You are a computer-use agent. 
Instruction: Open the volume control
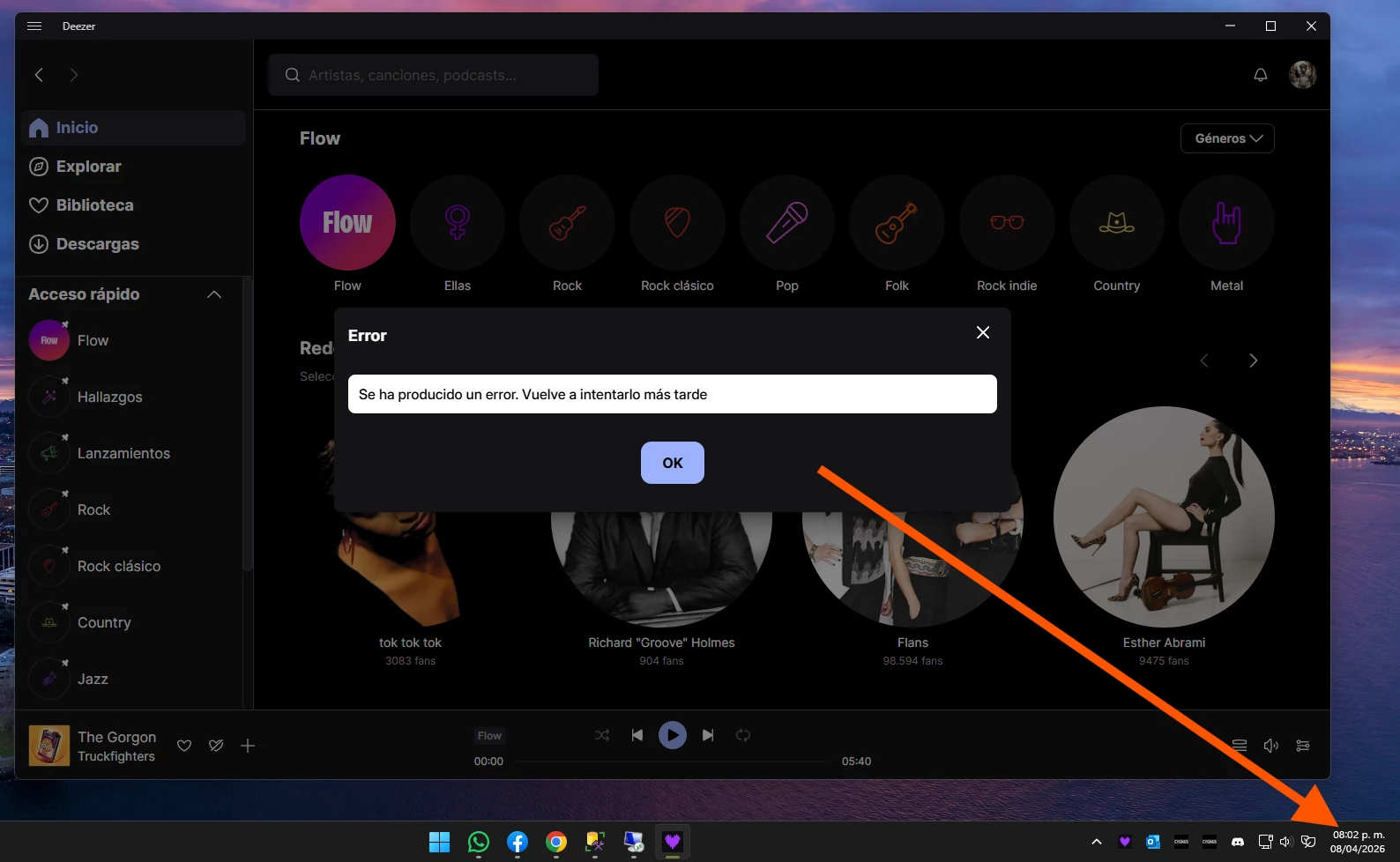tap(1271, 746)
